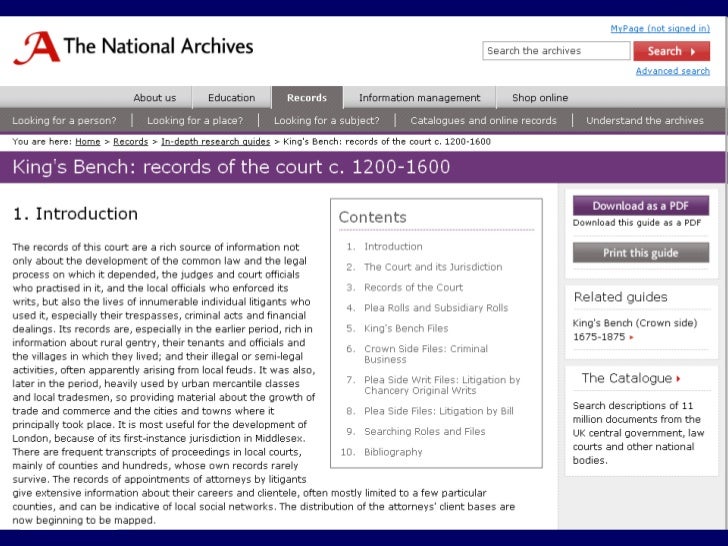
Task: Click the Related guides heading
Action: [x=620, y=297]
